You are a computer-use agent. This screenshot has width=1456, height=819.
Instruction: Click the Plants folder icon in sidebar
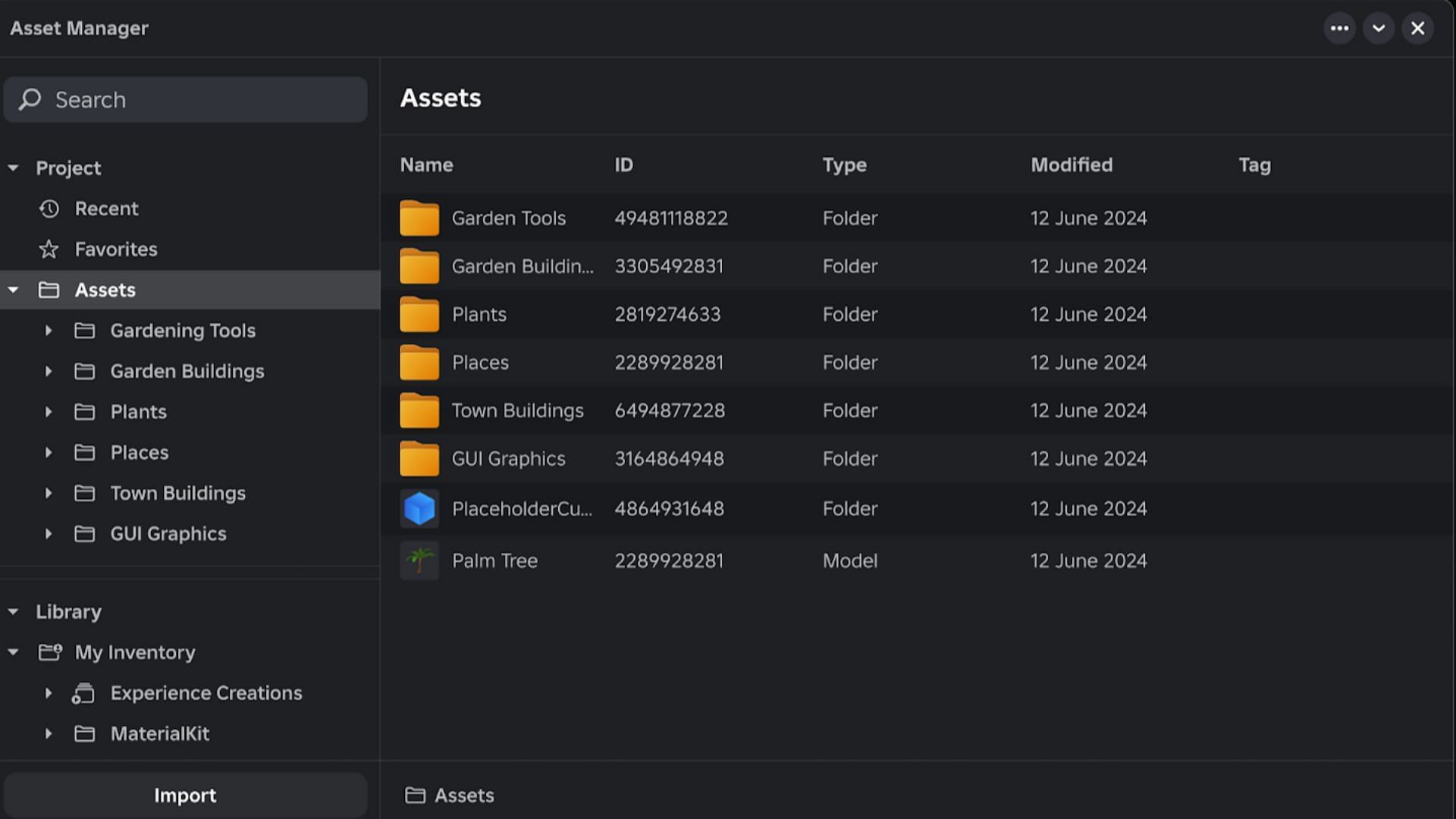85,411
